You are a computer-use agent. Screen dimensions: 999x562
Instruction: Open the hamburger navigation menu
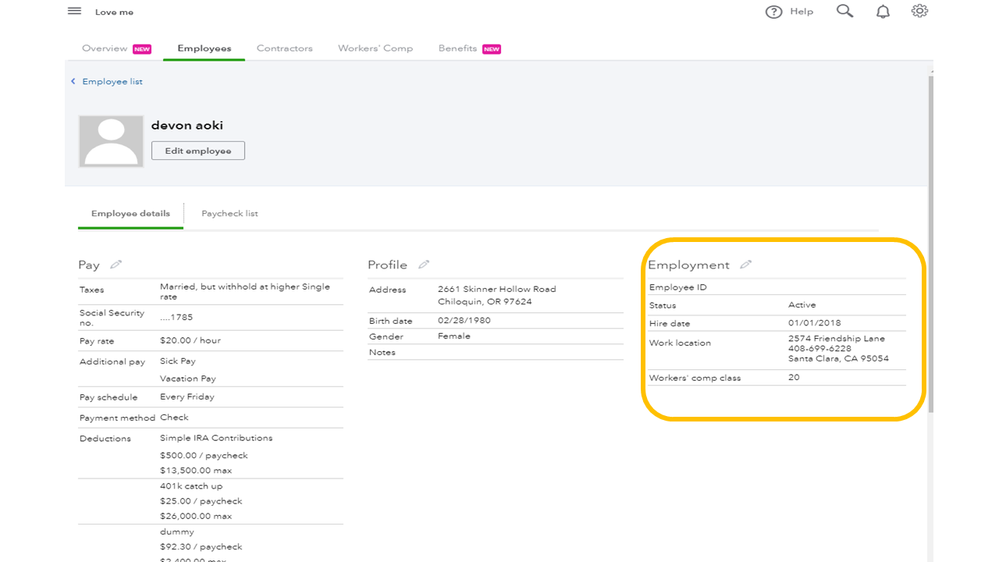[x=74, y=12]
